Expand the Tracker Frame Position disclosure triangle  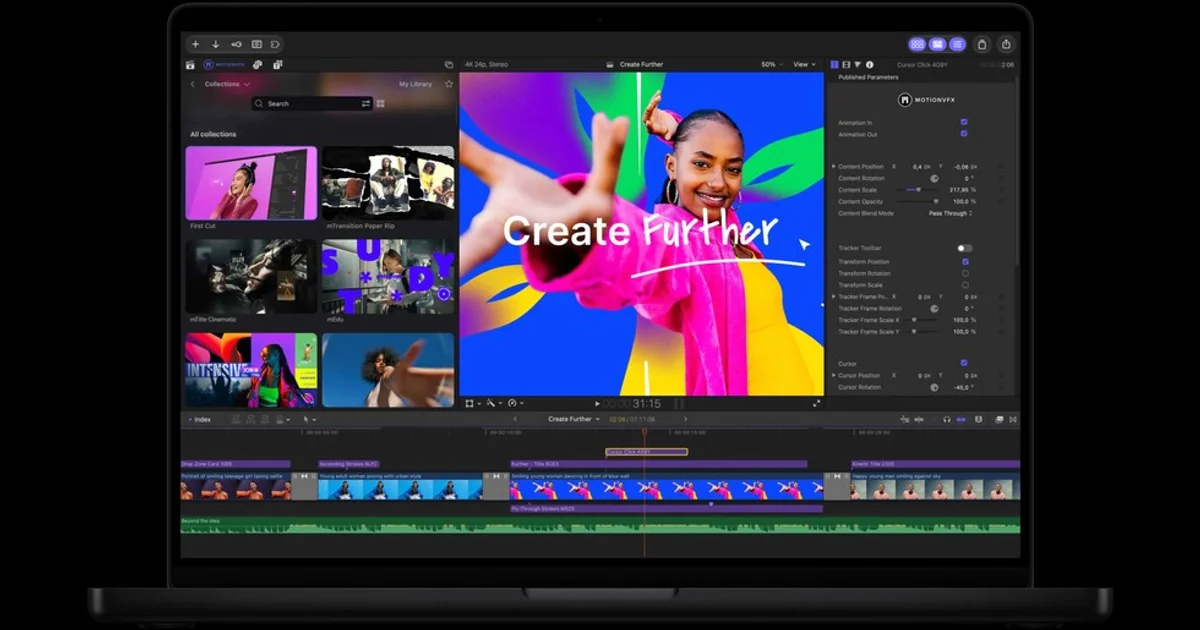click(x=834, y=296)
